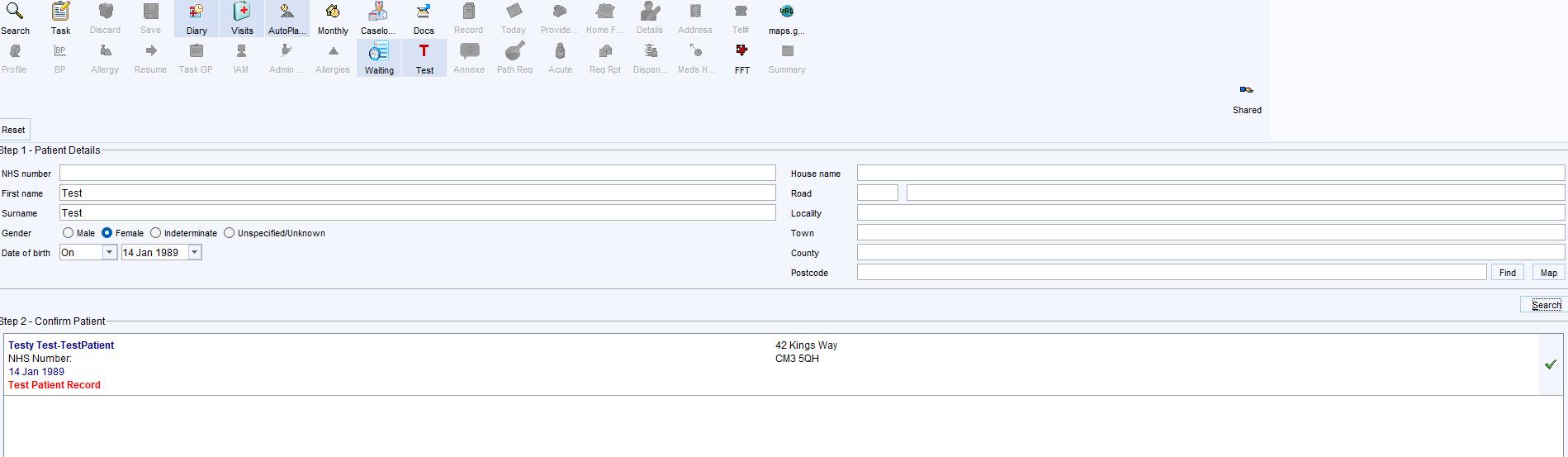Click into the Postcode field
Viewport: 1568px width, 457px height.
point(1172,272)
